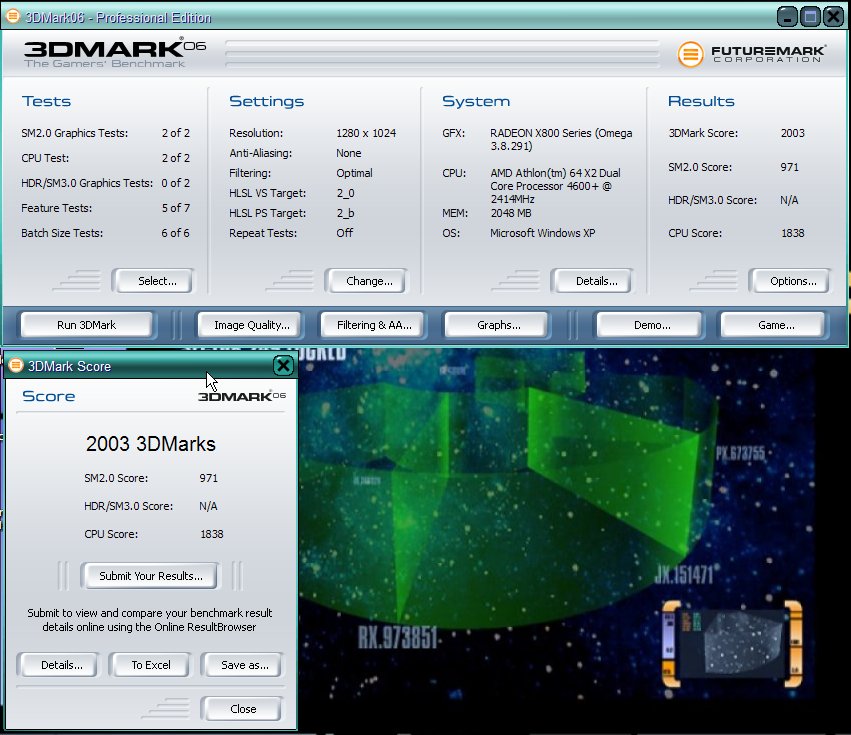Open the Image Quality... tool
Image resolution: width=851 pixels, height=735 pixels.
[x=249, y=325]
